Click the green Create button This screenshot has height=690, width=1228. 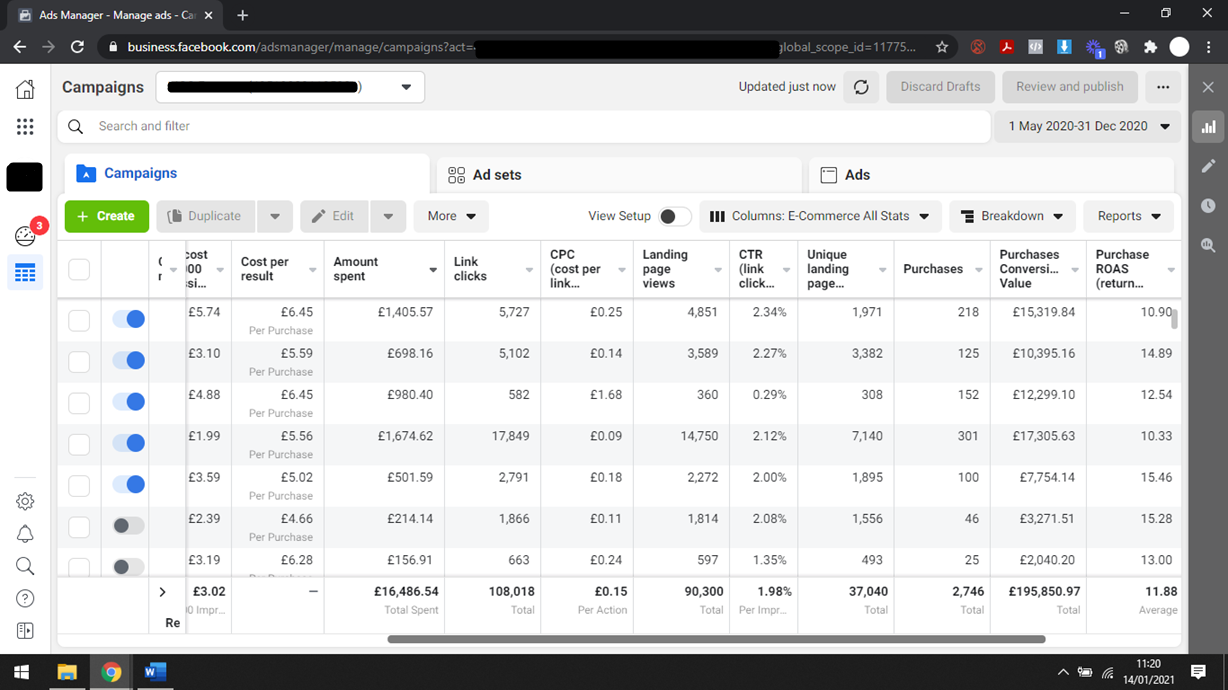107,216
